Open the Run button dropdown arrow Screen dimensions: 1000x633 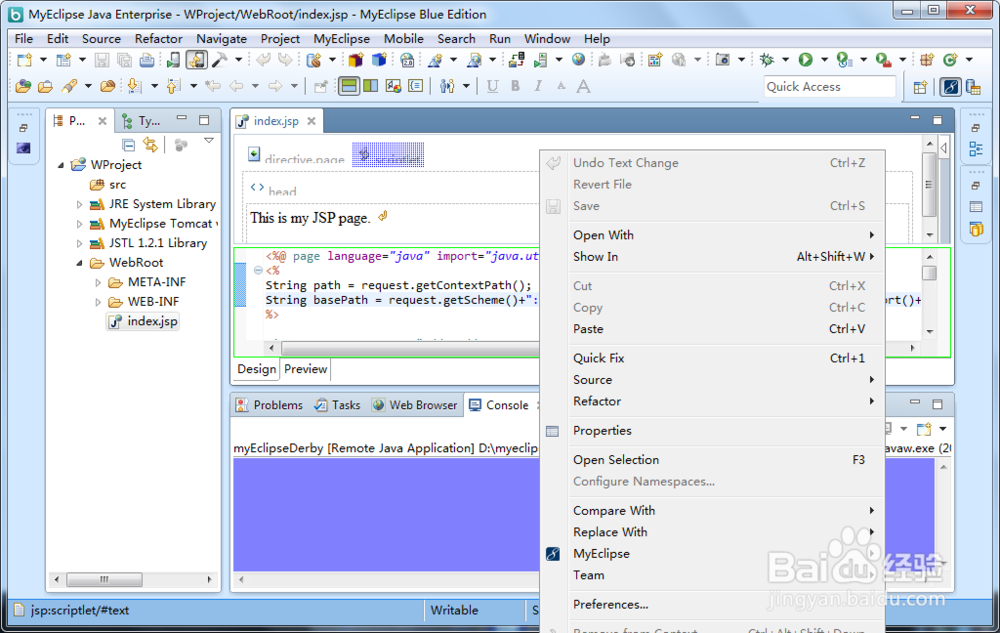824,60
